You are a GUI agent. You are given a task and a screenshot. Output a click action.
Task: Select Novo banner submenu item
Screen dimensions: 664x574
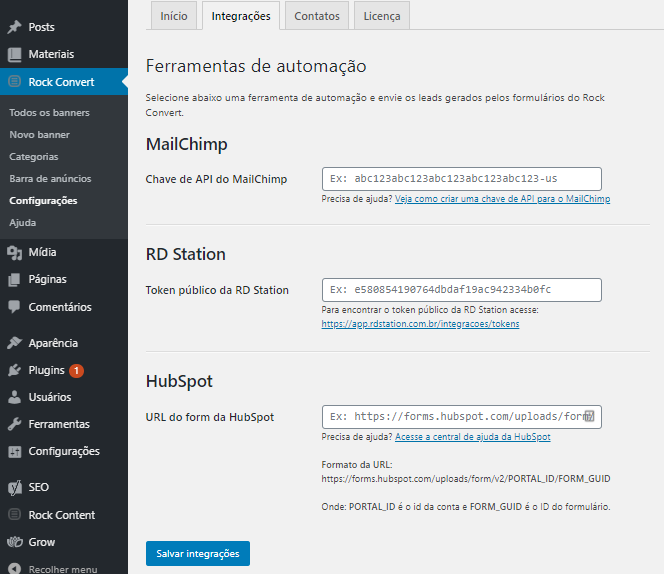tap(39, 135)
